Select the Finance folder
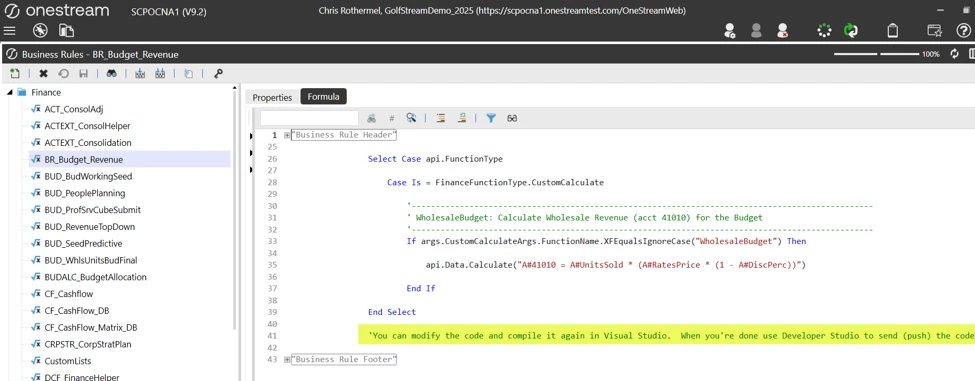The width and height of the screenshot is (975, 381). click(x=46, y=92)
